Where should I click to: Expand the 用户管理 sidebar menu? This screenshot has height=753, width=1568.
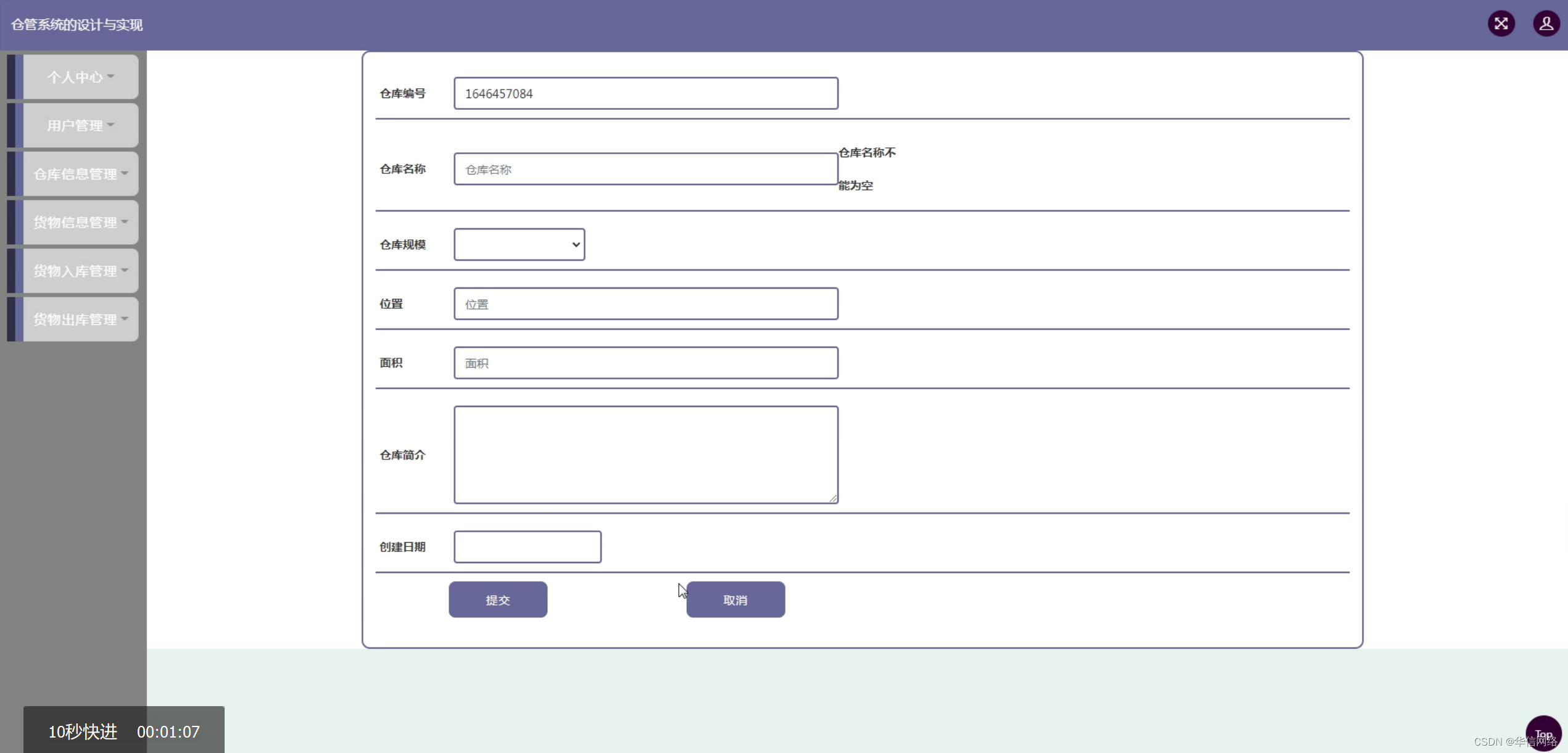(x=80, y=126)
